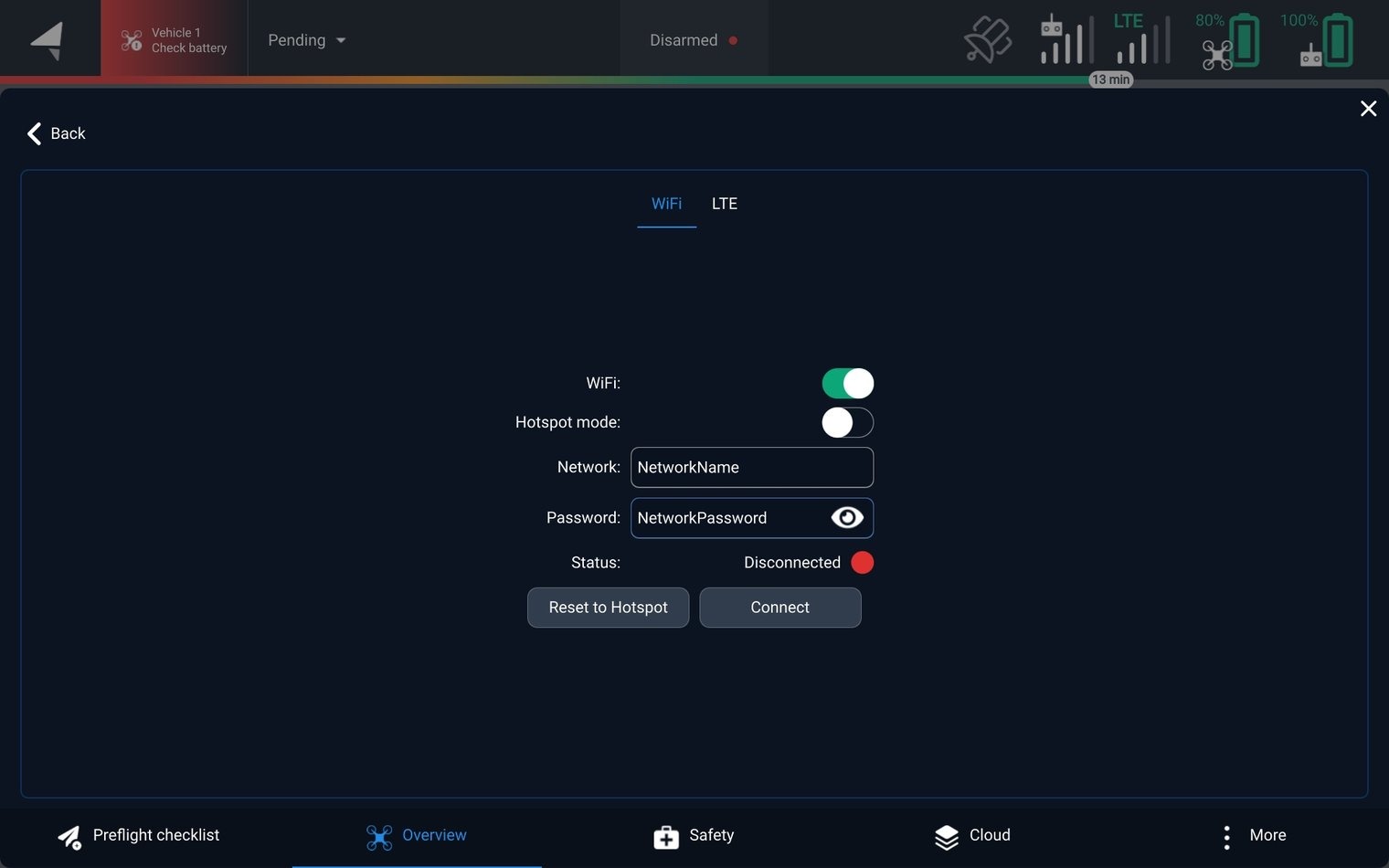The height and width of the screenshot is (868, 1389).
Task: Go back using the Back chevron
Action: click(35, 133)
